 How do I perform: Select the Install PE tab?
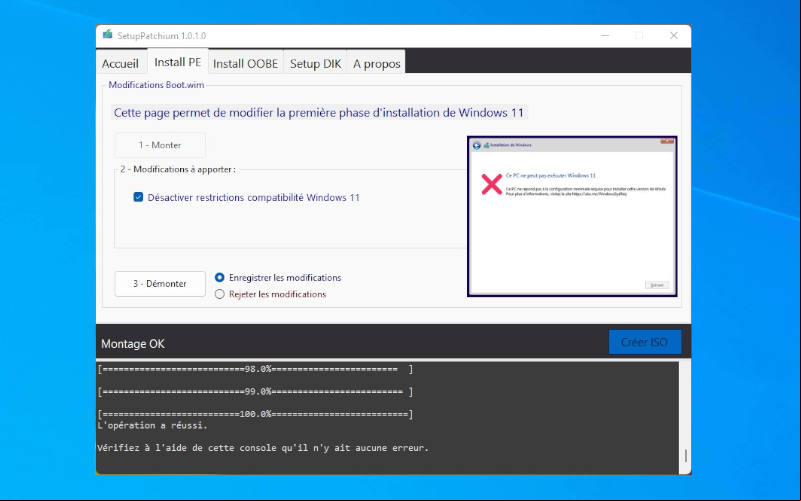coord(177,62)
